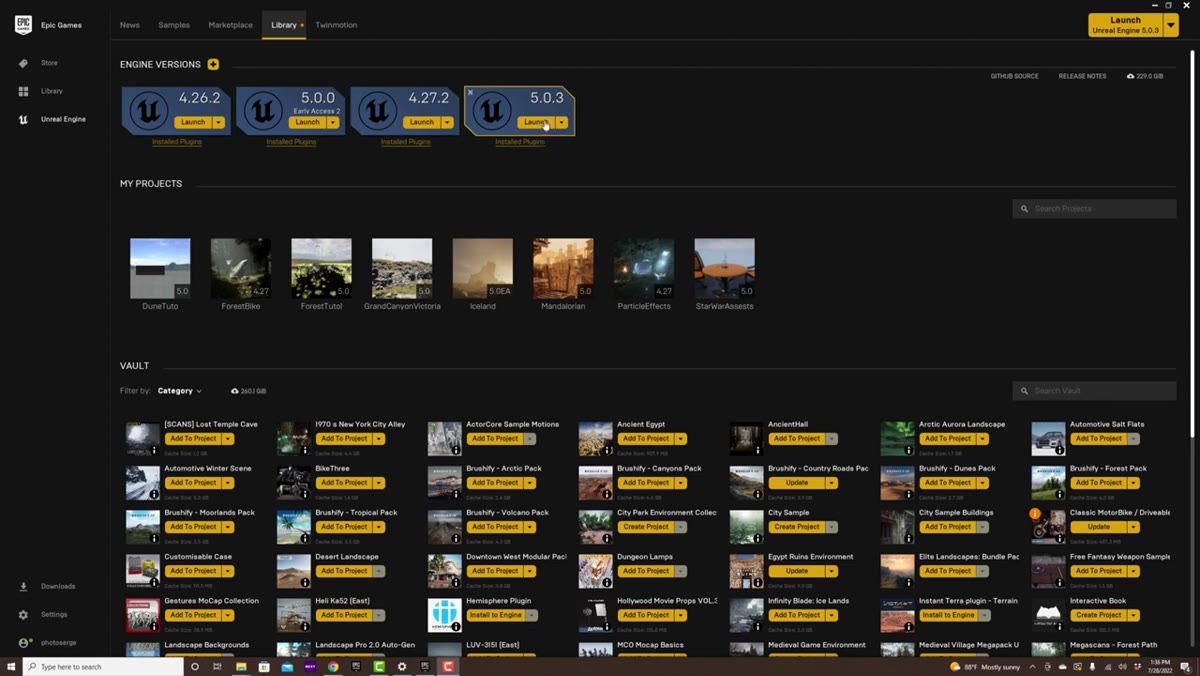Viewport: 1200px width, 676px height.
Task: Update the Classic MotorBike asset
Action: (1099, 527)
